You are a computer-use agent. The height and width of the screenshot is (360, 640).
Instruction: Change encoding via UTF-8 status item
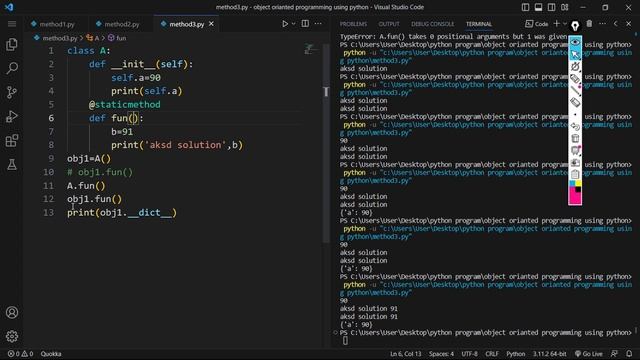coord(469,354)
